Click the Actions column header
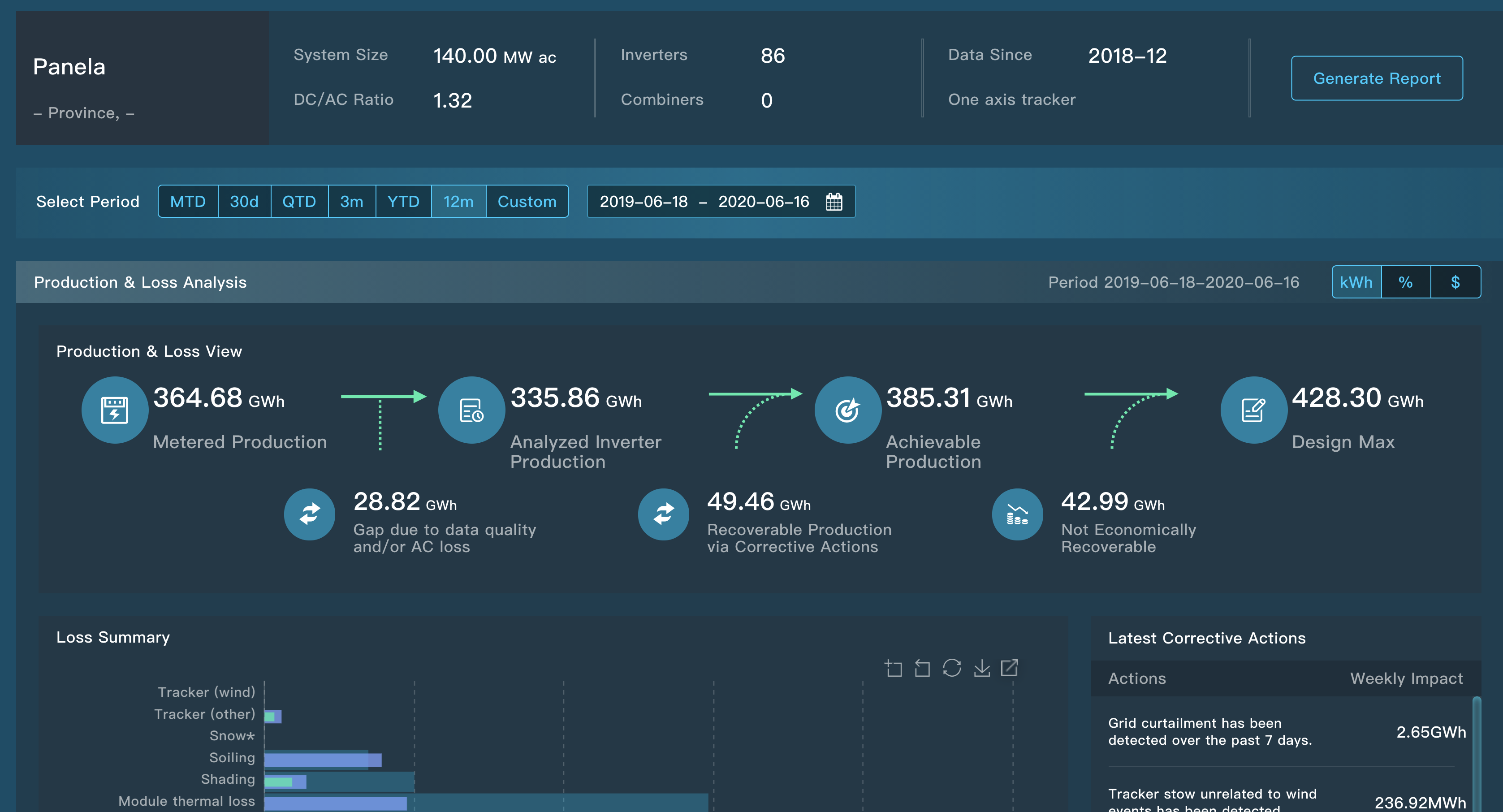 pos(1137,678)
